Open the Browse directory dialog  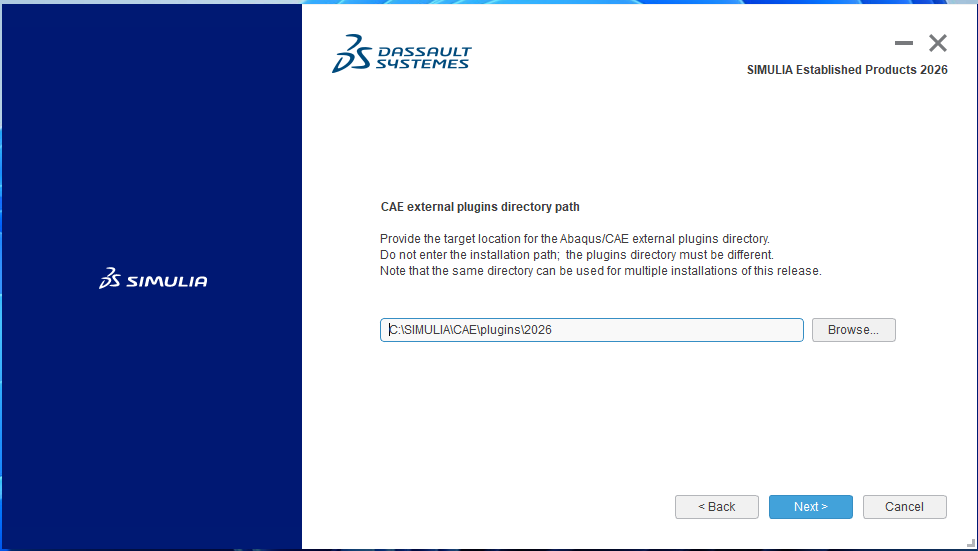coord(853,329)
